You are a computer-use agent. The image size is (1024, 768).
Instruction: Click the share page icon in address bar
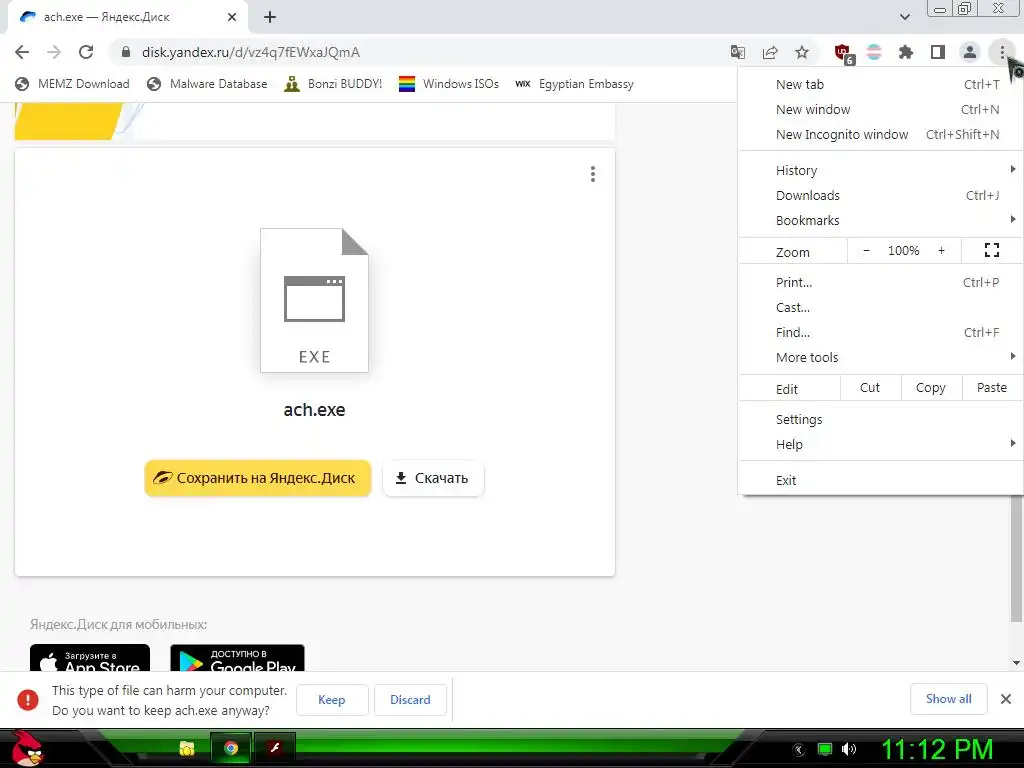click(770, 52)
